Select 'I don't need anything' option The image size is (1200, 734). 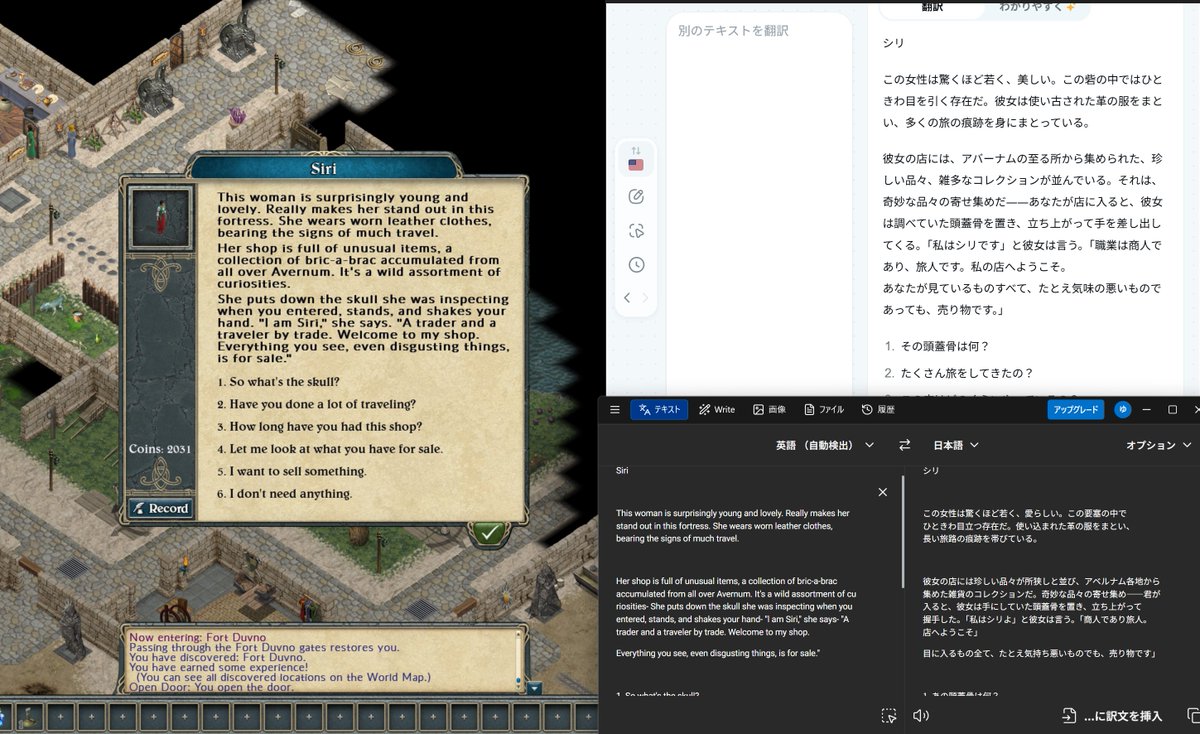pos(284,494)
